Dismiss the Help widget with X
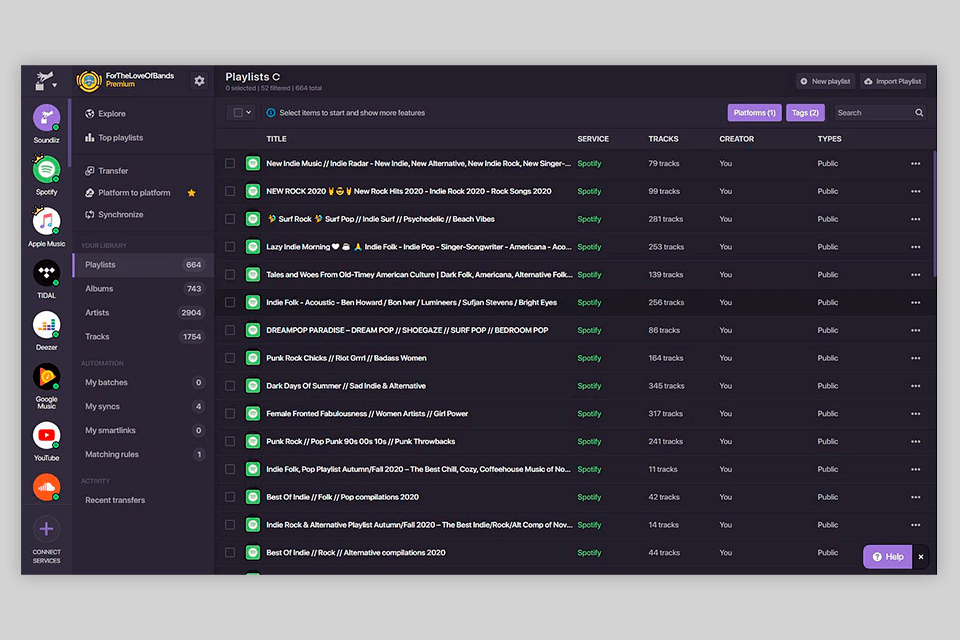Viewport: 960px width, 640px height. [921, 557]
